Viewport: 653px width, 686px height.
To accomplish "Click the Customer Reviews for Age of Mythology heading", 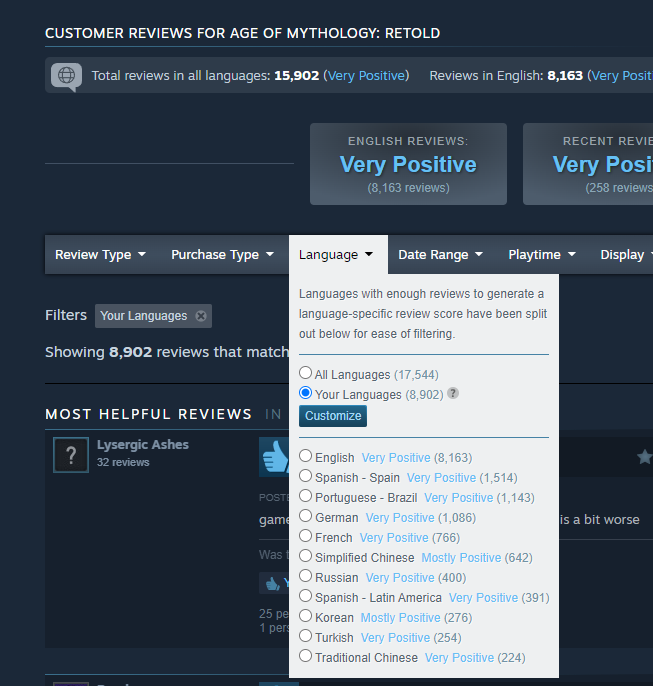I will coord(243,33).
